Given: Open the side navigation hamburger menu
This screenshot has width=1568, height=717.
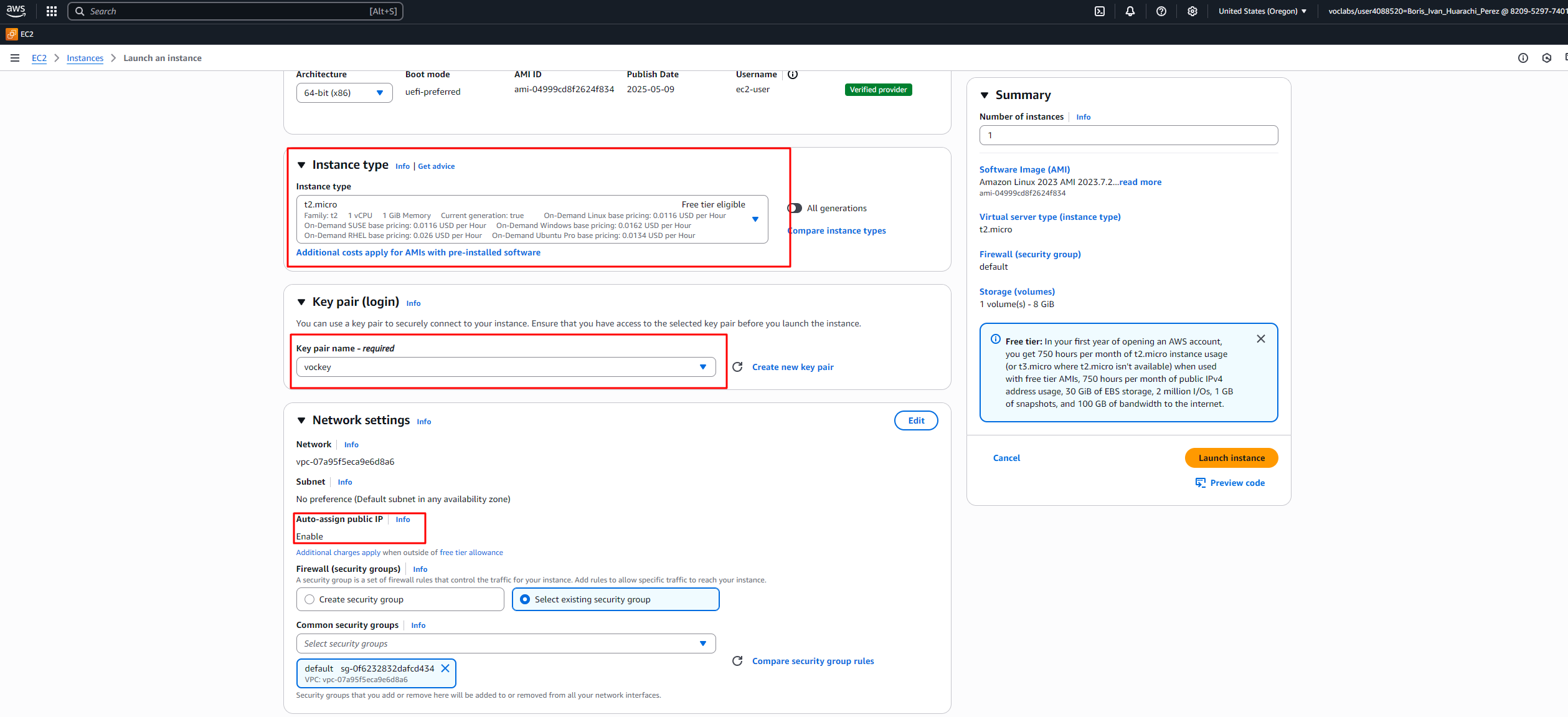Looking at the screenshot, I should click(x=15, y=58).
